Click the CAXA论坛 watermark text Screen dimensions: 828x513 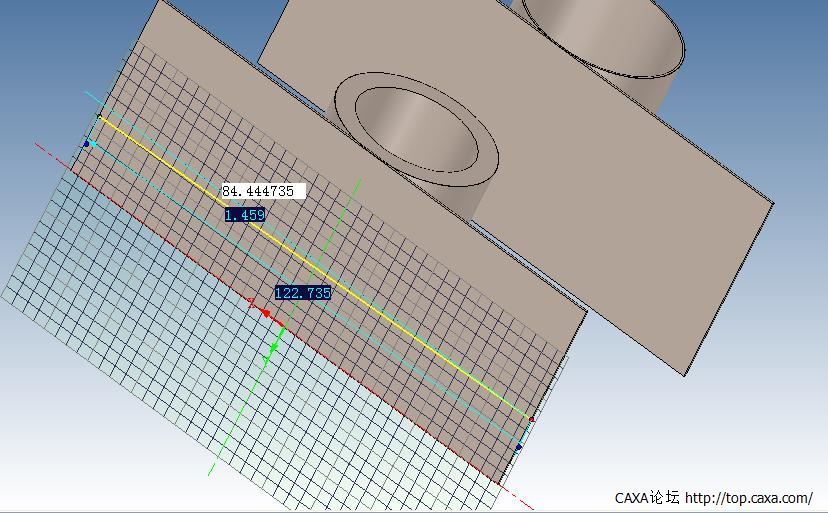pos(646,498)
